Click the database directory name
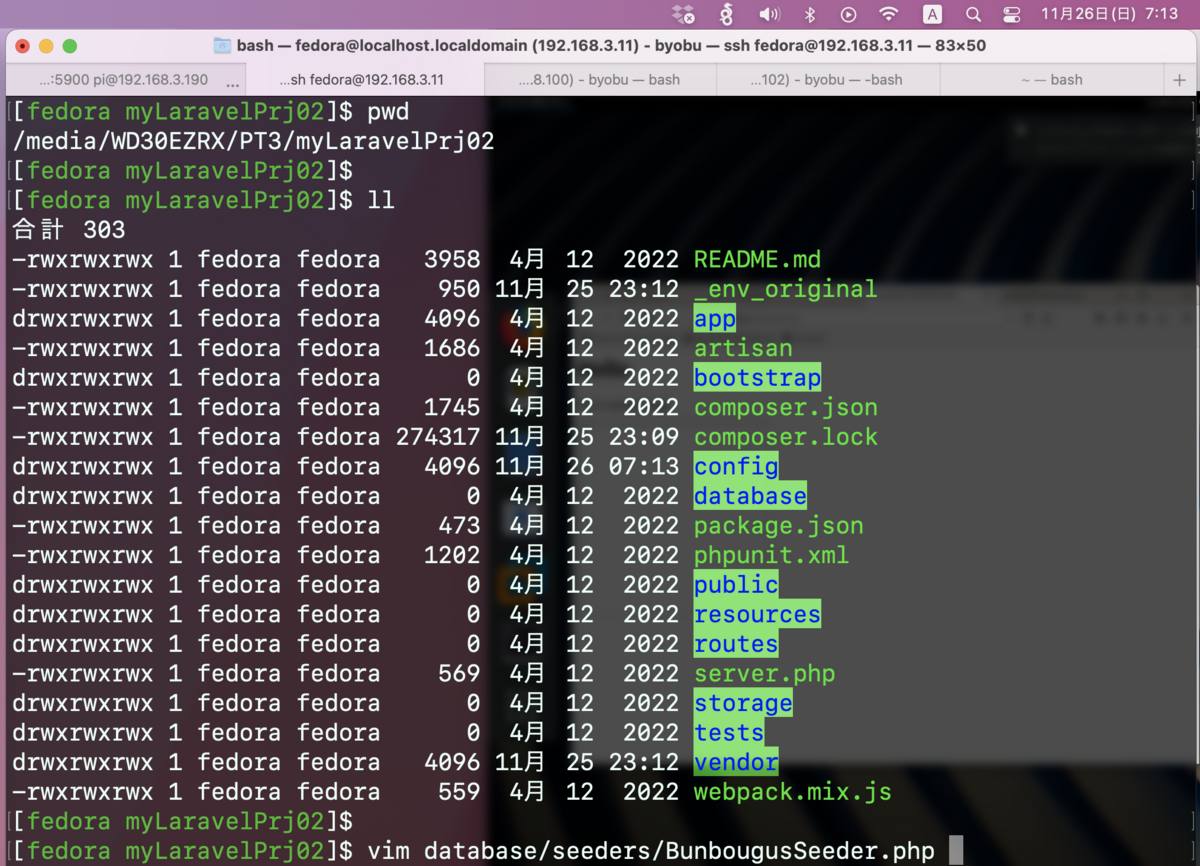Viewport: 1200px width, 866px height. pyautogui.click(x=750, y=496)
